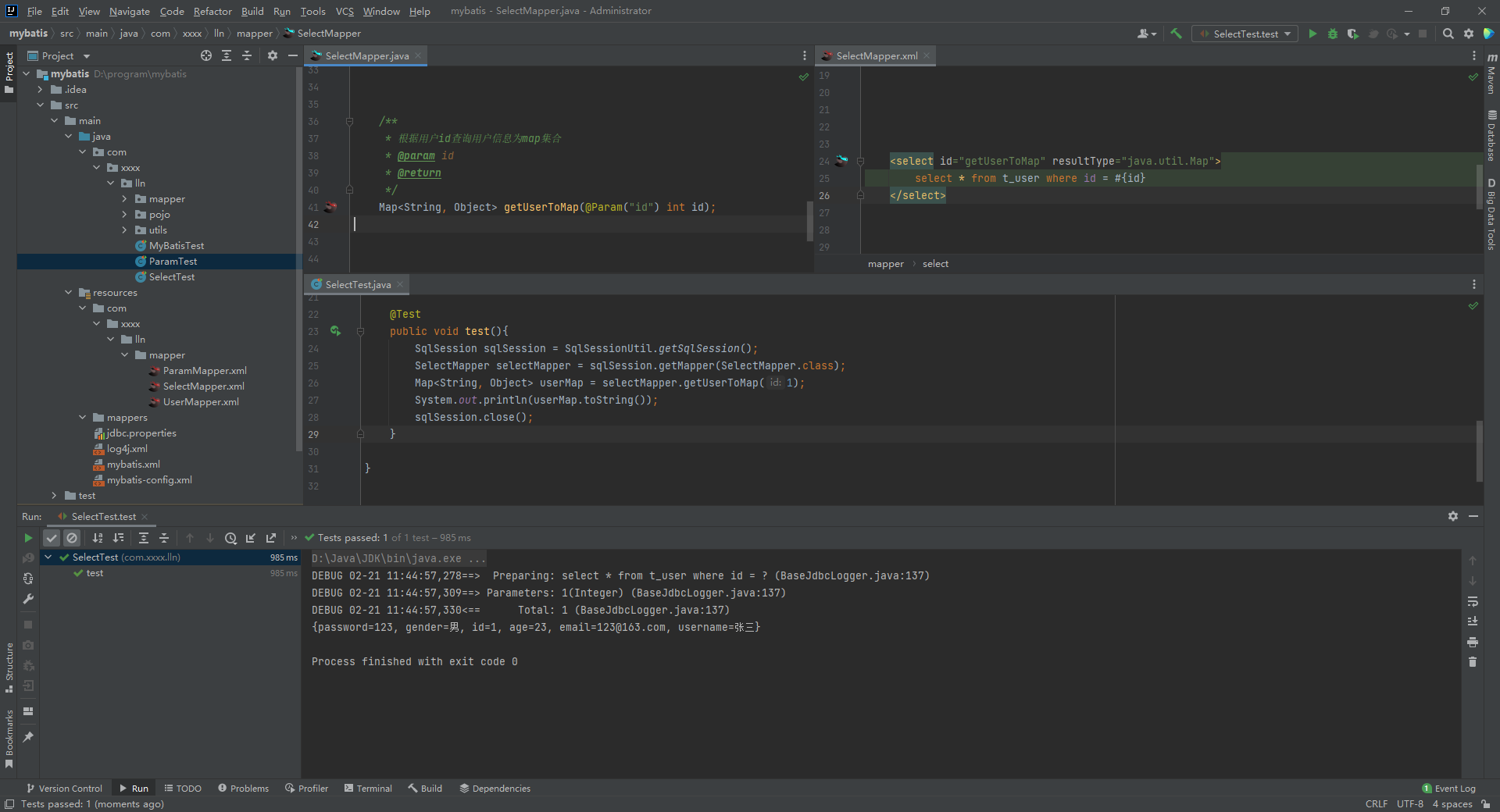The height and width of the screenshot is (812, 1500).
Task: Toggle Show Ignored tests button
Action: tap(72, 538)
